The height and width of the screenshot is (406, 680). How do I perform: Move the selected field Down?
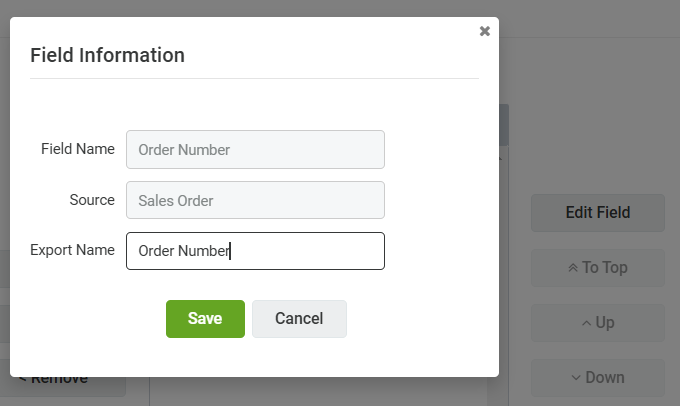tap(598, 378)
